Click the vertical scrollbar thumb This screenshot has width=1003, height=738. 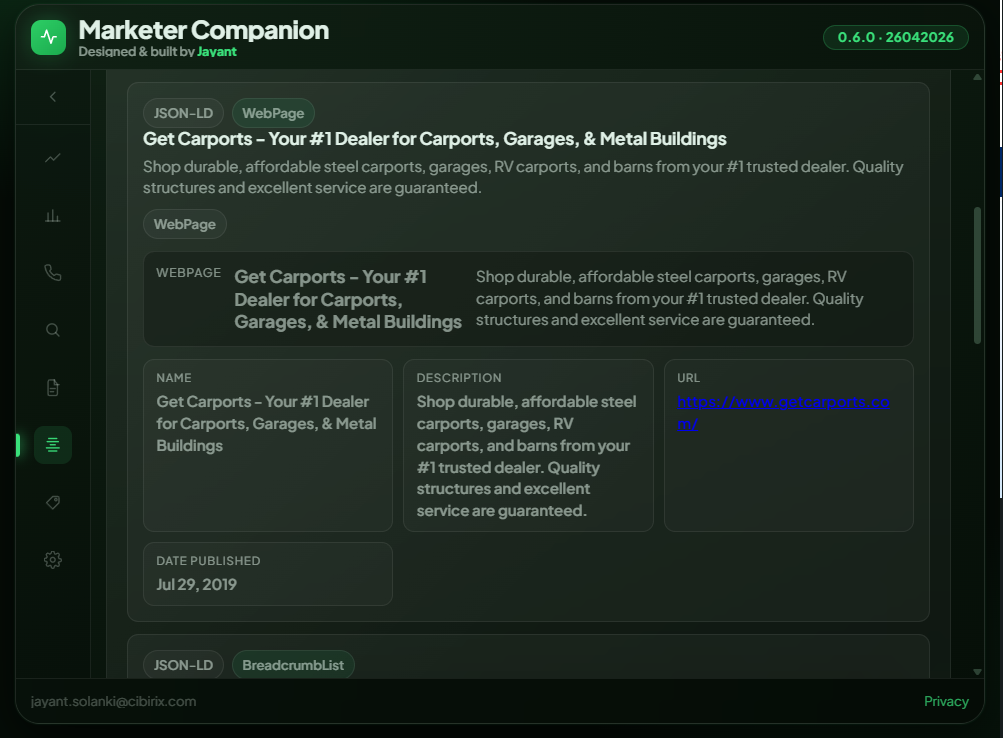pyautogui.click(x=977, y=276)
